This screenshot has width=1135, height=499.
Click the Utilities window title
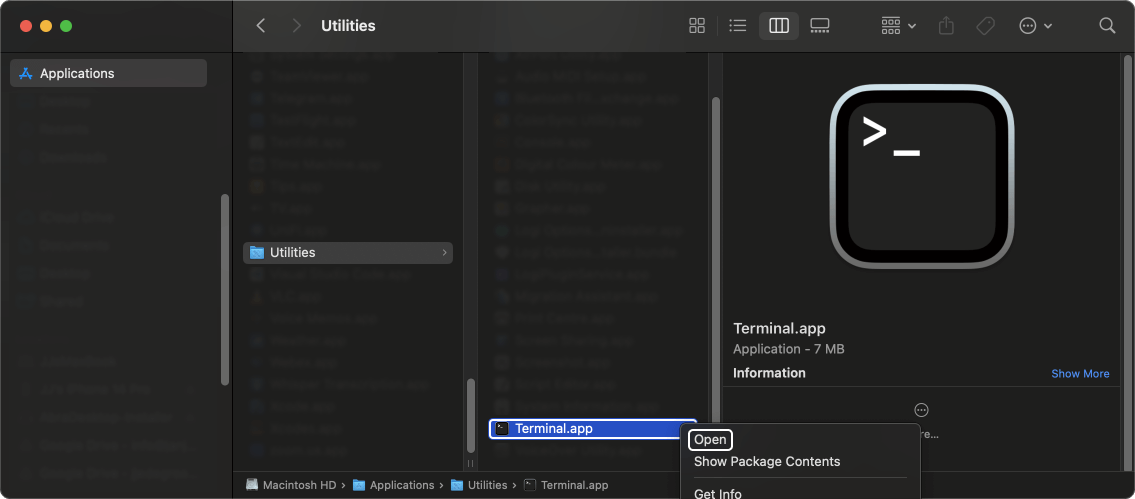click(348, 26)
